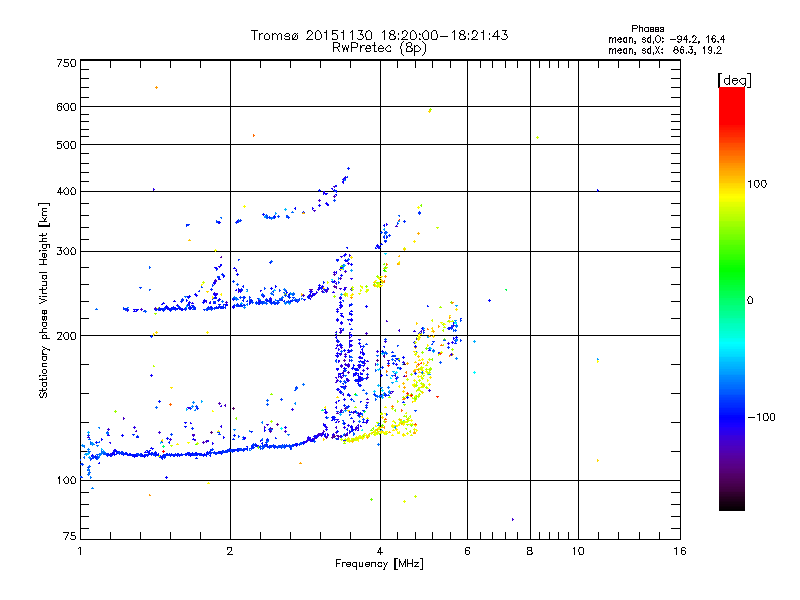
Task: Click the green middle of the color bar
Action: click(x=732, y=270)
